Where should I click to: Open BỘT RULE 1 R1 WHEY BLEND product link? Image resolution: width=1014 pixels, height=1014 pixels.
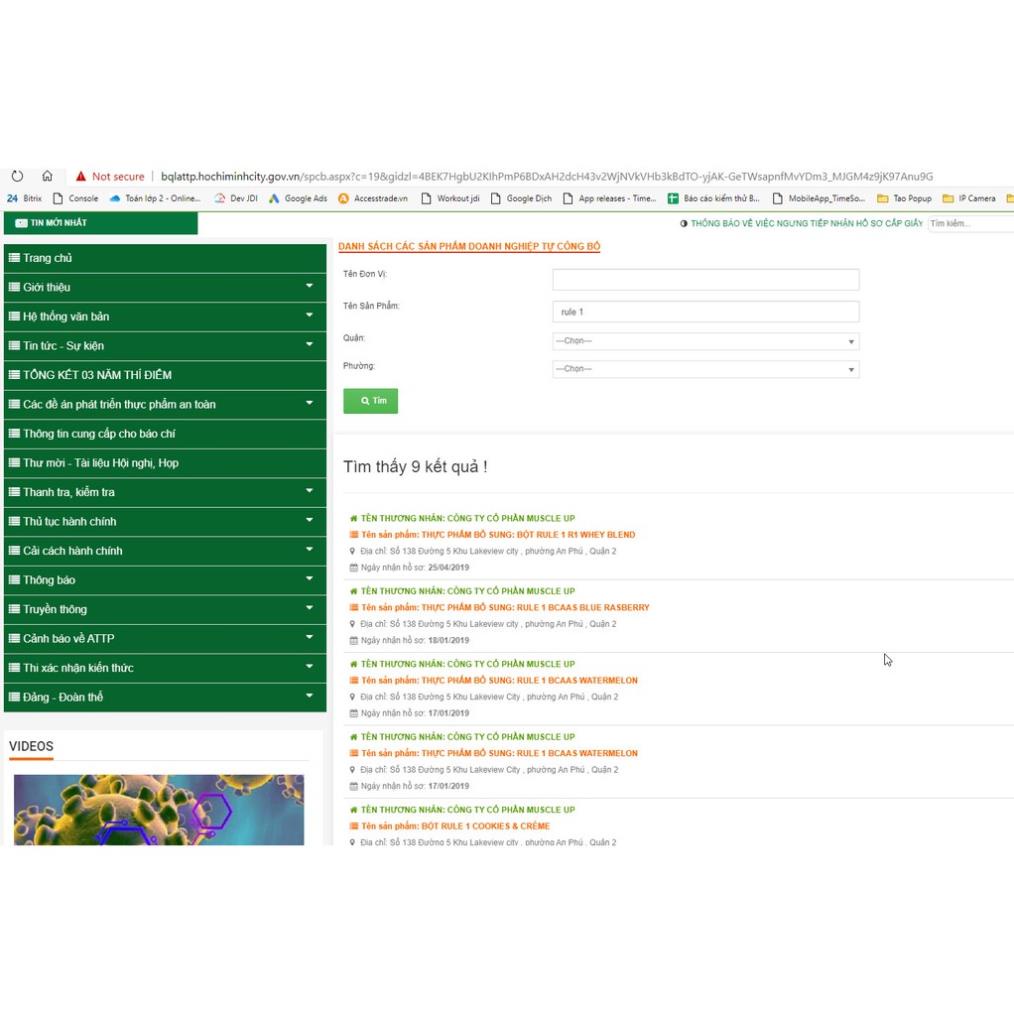click(498, 535)
